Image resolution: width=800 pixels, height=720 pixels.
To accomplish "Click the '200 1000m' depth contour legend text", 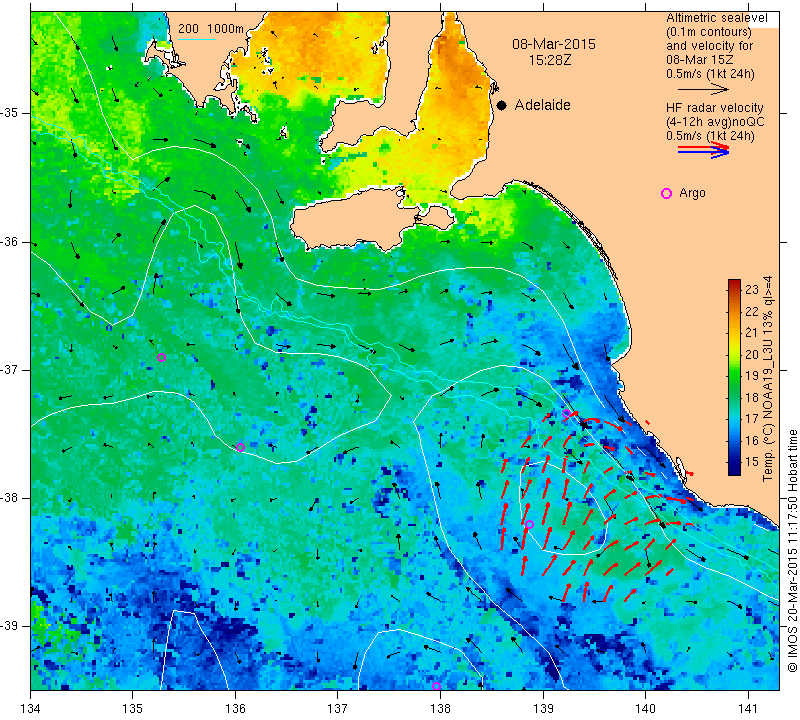I will [211, 29].
